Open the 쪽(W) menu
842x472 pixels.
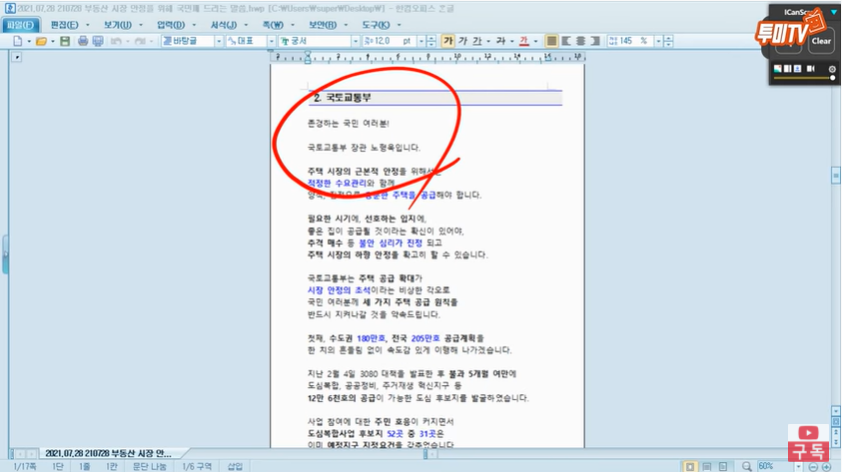coord(273,25)
